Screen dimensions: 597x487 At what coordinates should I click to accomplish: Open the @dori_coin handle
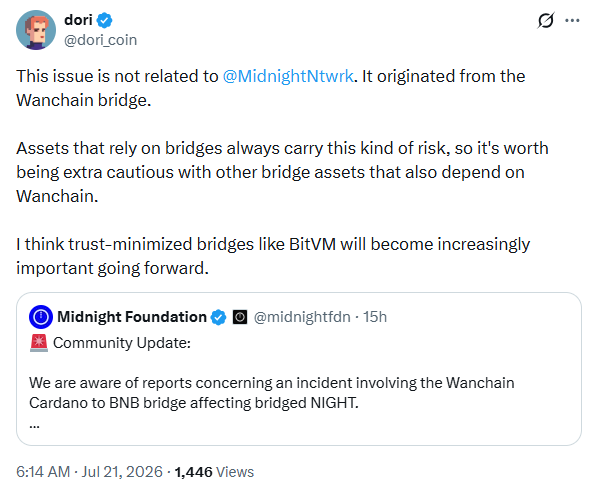101,40
